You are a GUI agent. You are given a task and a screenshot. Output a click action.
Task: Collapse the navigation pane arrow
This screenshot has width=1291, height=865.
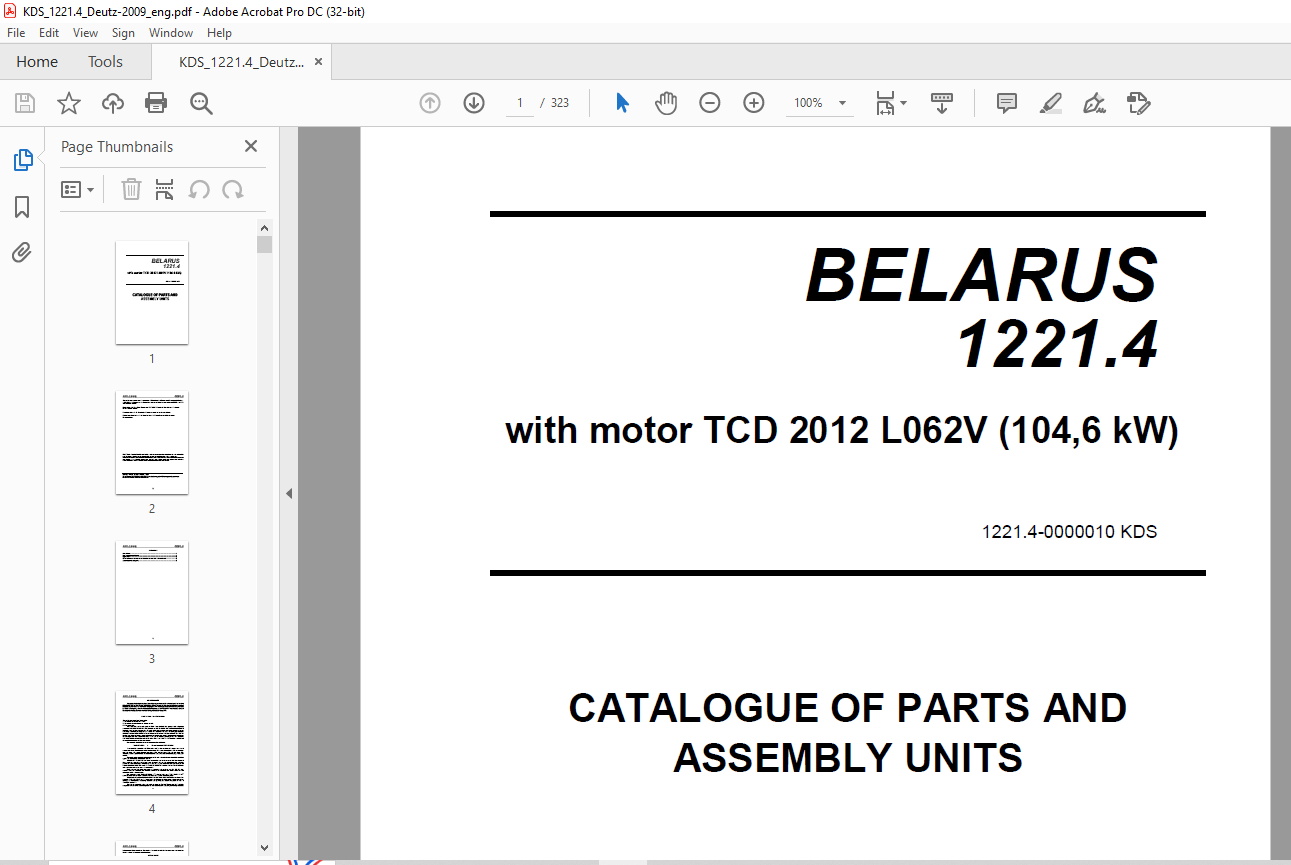click(x=289, y=493)
